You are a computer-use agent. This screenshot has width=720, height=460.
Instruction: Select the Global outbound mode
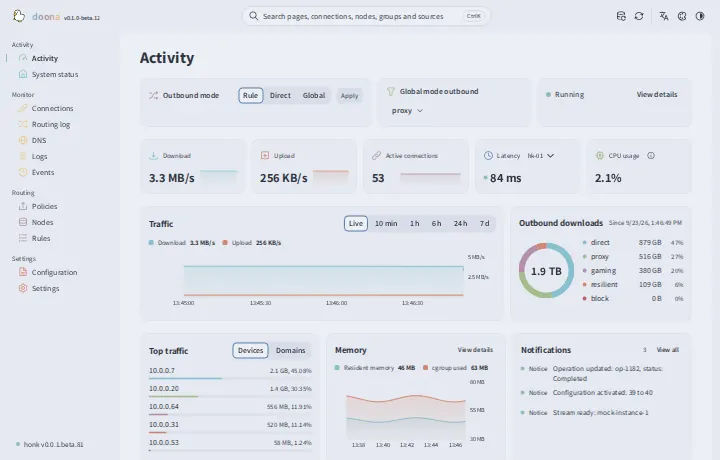(314, 95)
